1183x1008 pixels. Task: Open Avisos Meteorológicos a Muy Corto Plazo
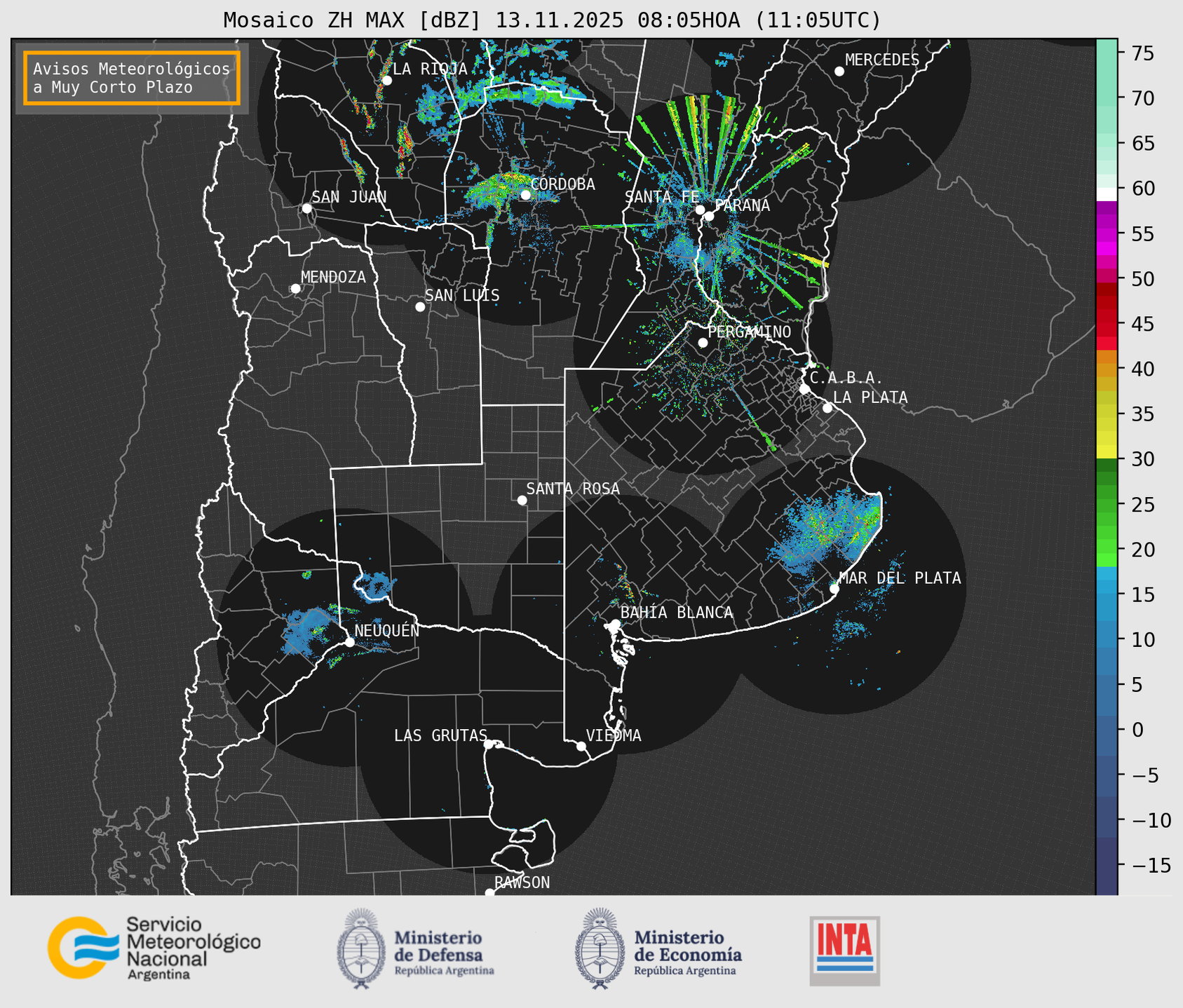pos(132,78)
